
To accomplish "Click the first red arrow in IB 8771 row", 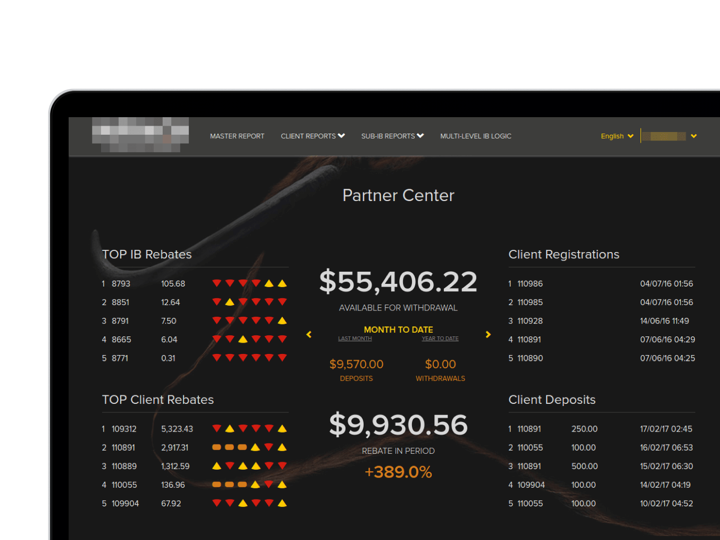I will pos(217,358).
